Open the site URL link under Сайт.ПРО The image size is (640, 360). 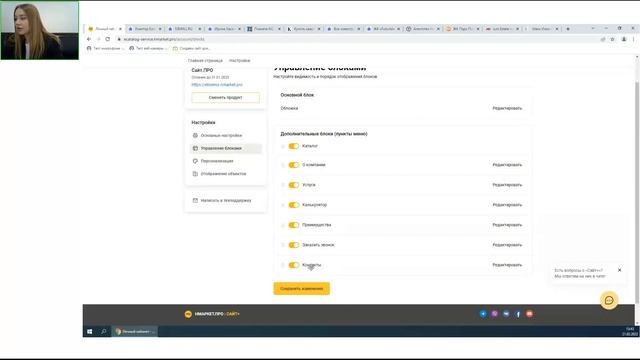tap(217, 84)
